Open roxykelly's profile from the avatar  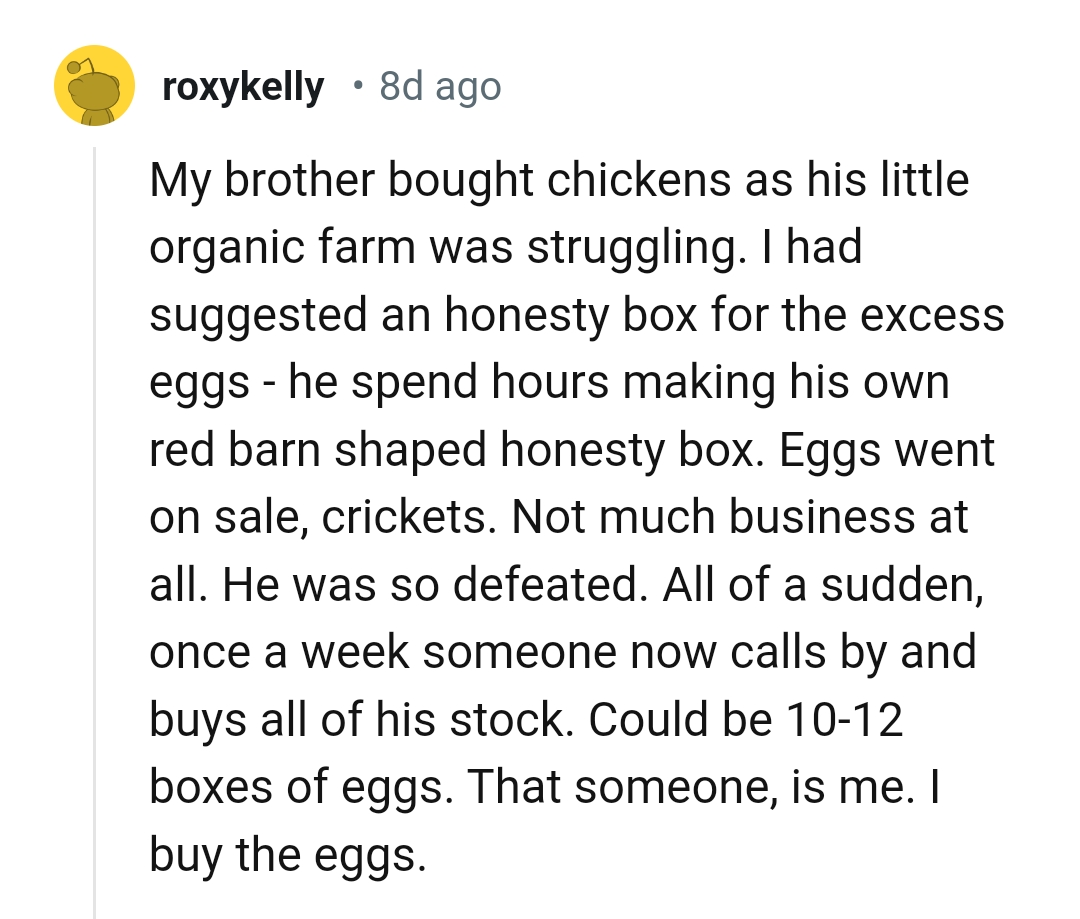[x=95, y=85]
